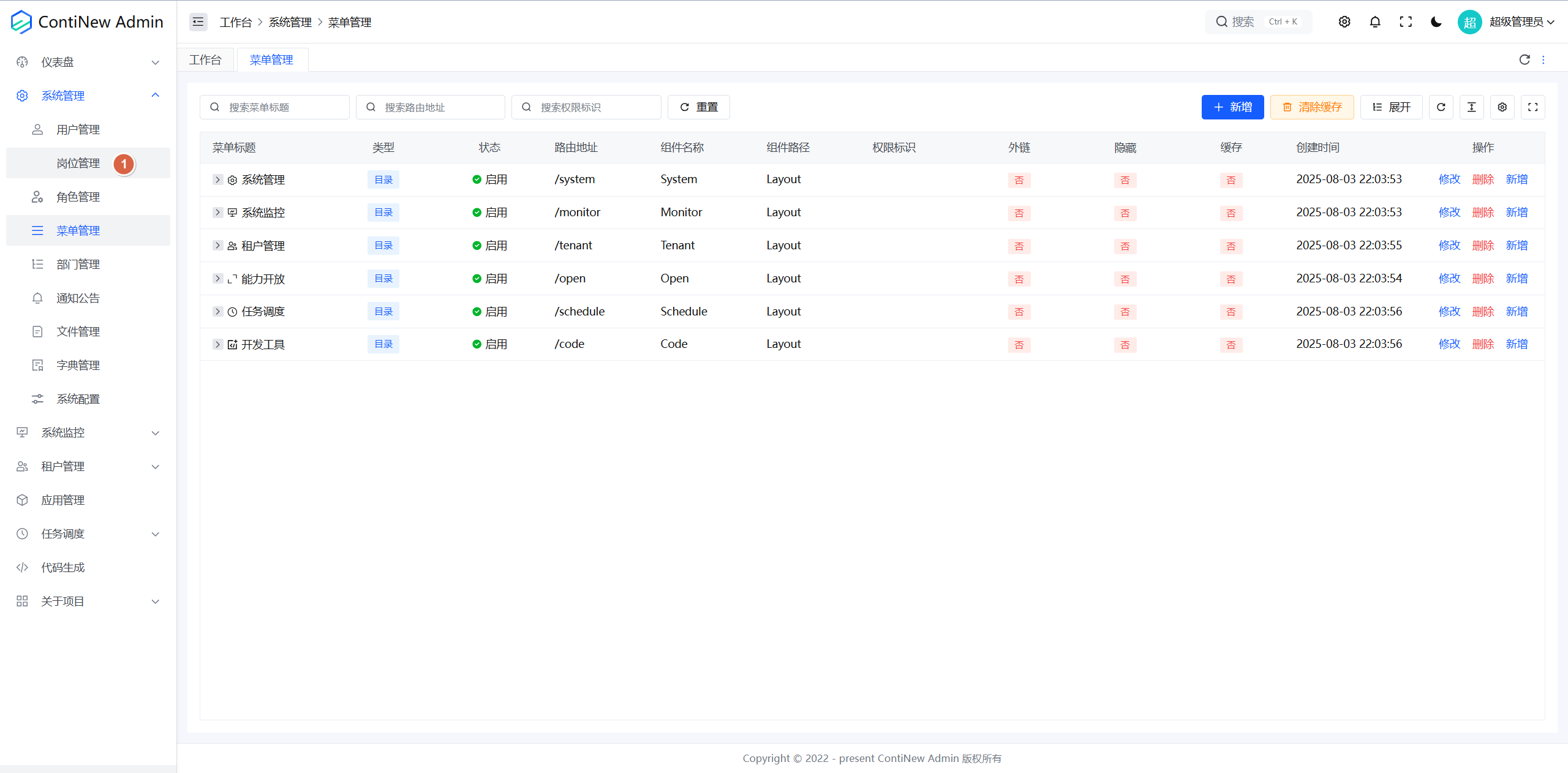
Task: Click the blue 新增 button
Action: pyautogui.click(x=1233, y=107)
